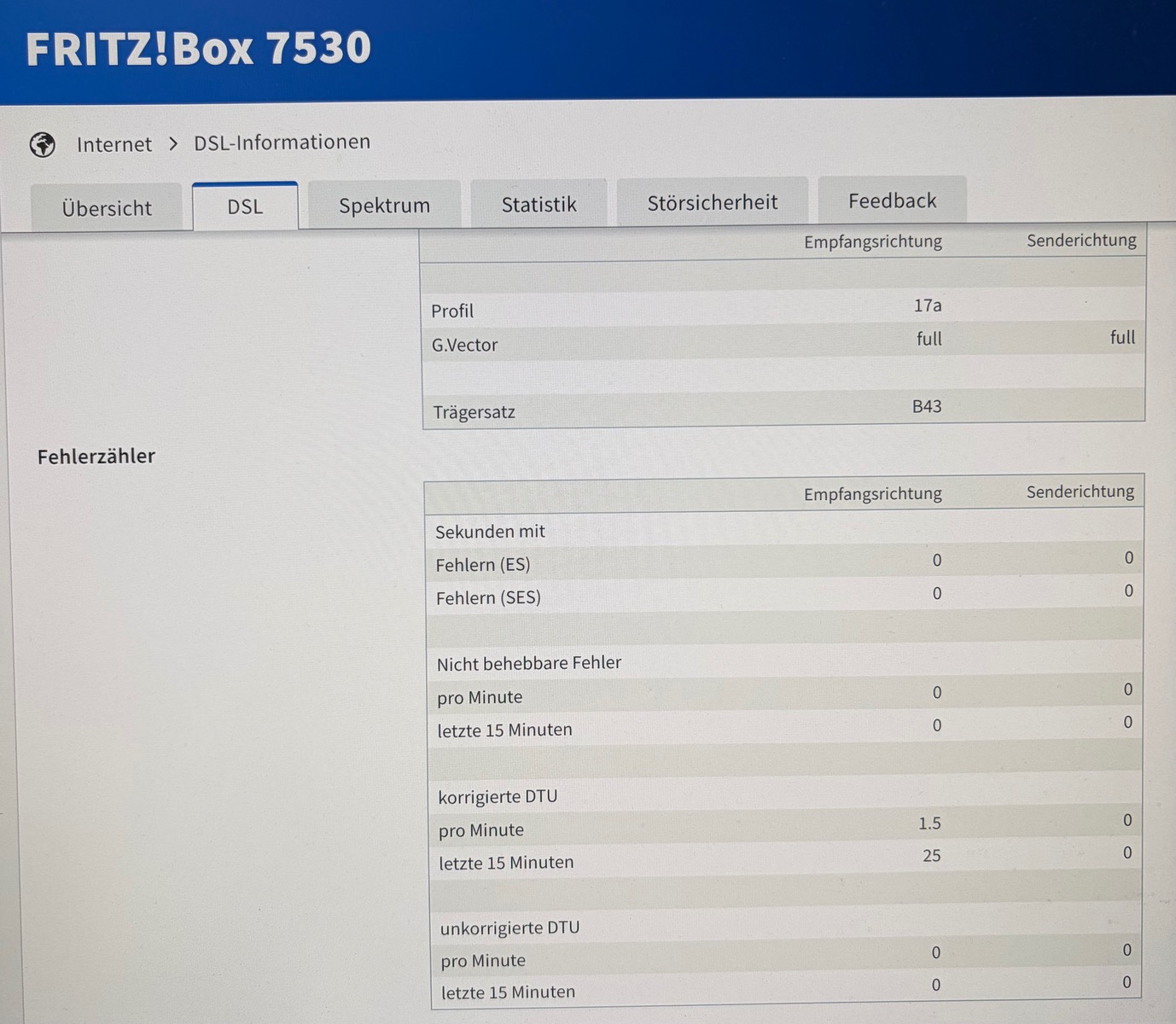The width and height of the screenshot is (1176, 1024).
Task: Click the breadcrumb chevron separator
Action: click(x=173, y=143)
